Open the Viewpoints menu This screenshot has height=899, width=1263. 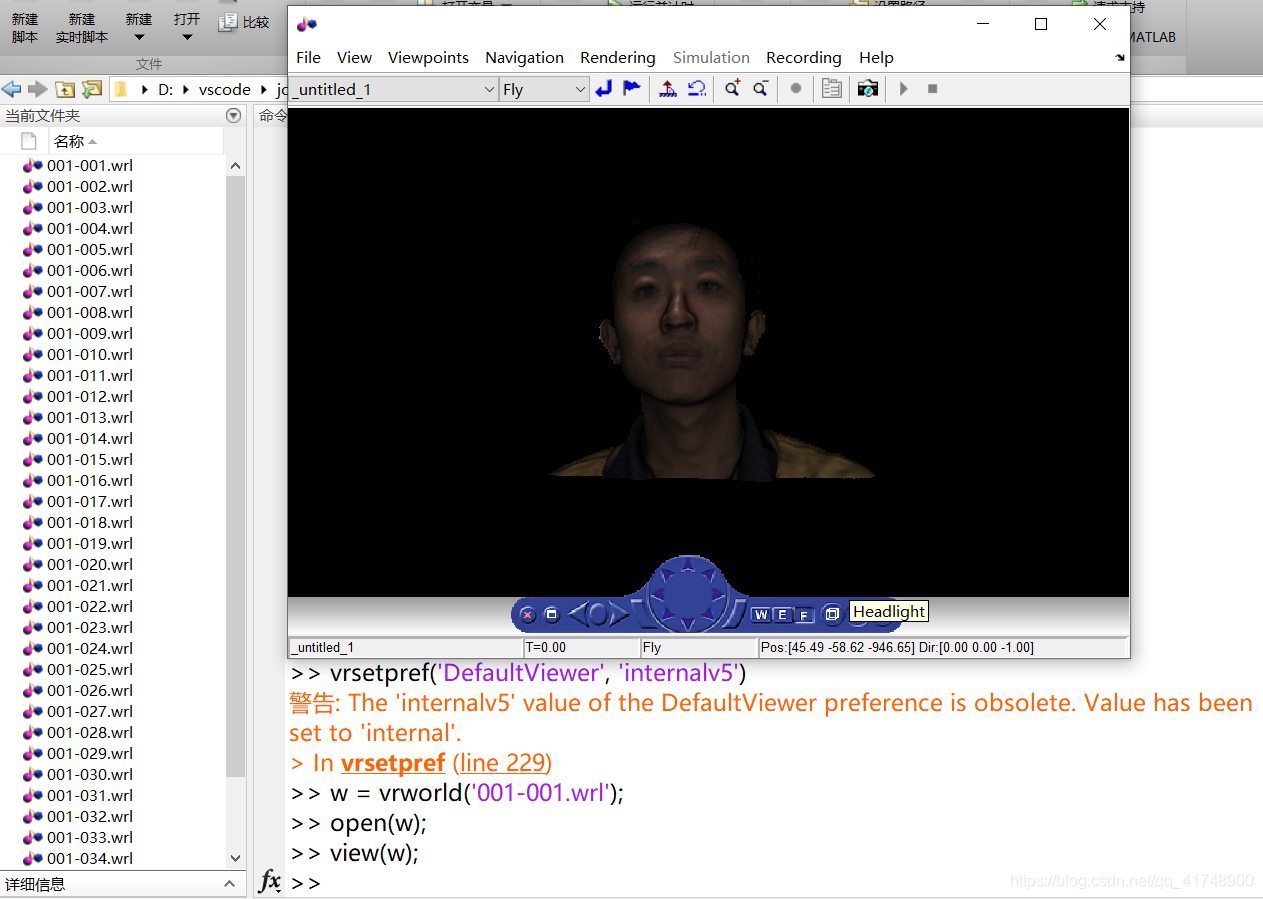tap(428, 57)
